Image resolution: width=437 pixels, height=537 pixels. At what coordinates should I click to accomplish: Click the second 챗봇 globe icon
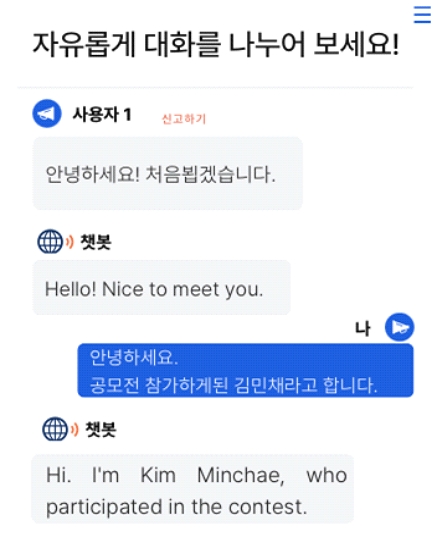click(x=55, y=429)
